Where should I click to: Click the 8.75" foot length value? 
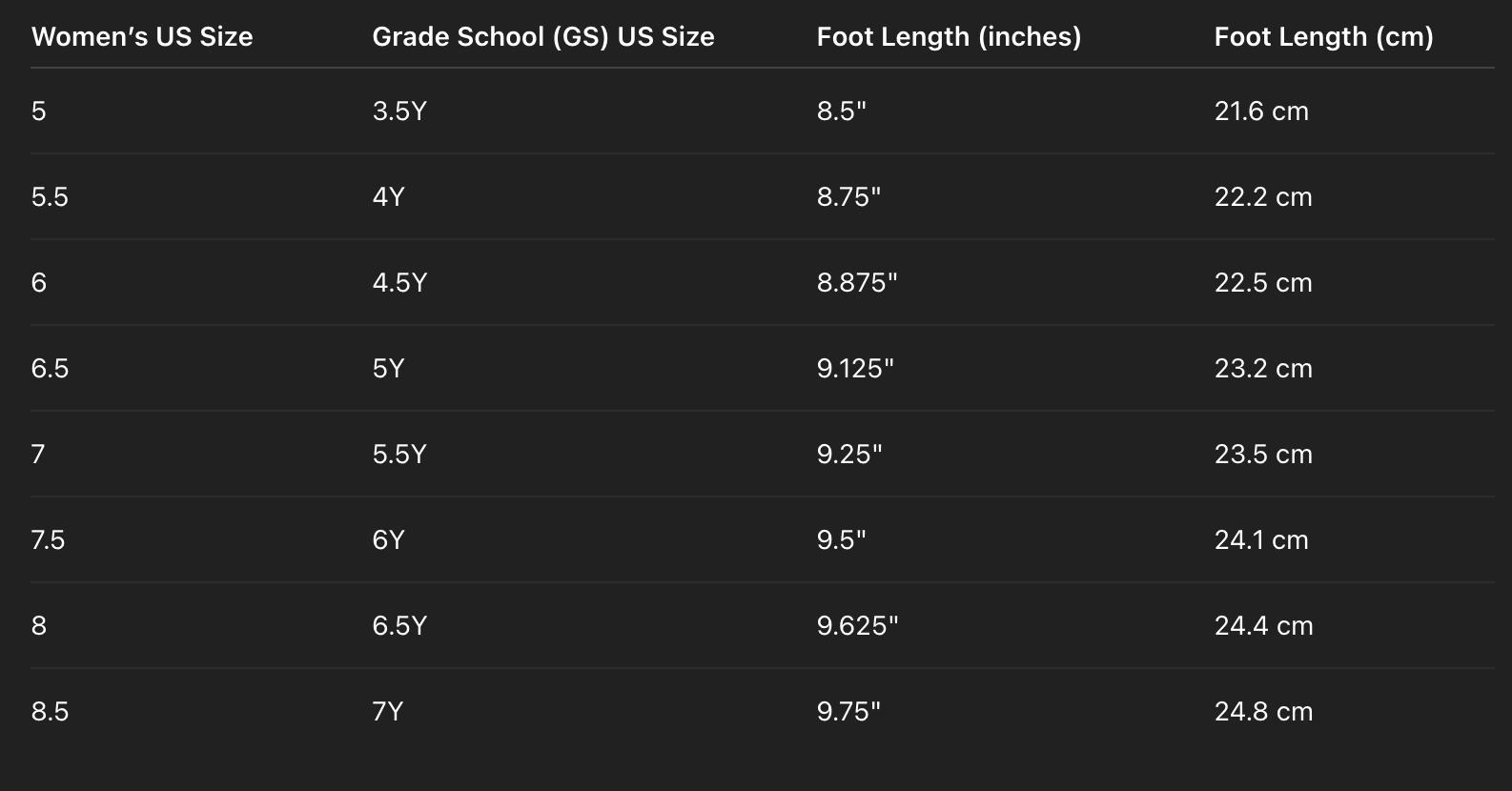(x=848, y=197)
